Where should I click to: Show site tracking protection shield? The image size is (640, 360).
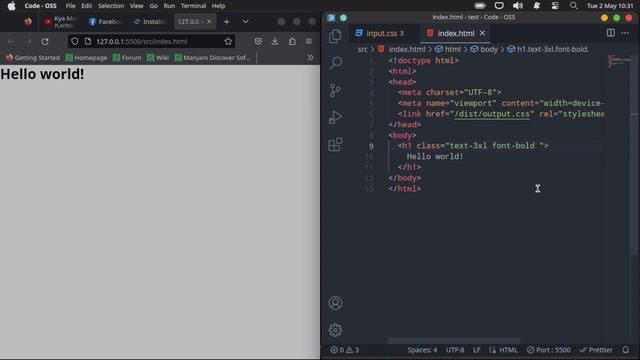[75, 41]
